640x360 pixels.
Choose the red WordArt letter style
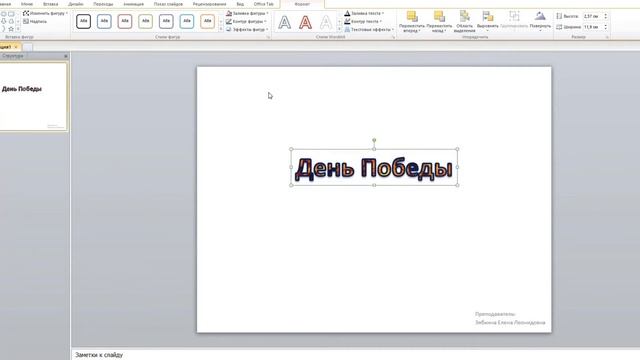coord(305,22)
